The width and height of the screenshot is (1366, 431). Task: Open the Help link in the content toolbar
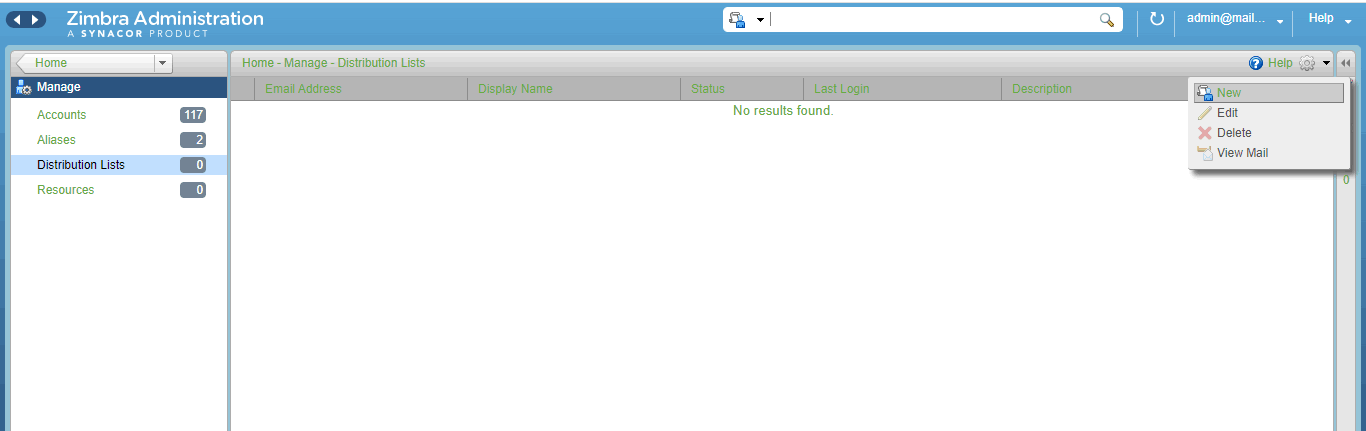[1280, 63]
